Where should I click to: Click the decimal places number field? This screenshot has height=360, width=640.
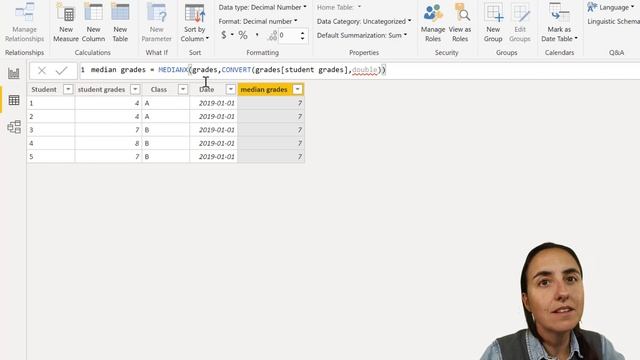tap(288, 36)
